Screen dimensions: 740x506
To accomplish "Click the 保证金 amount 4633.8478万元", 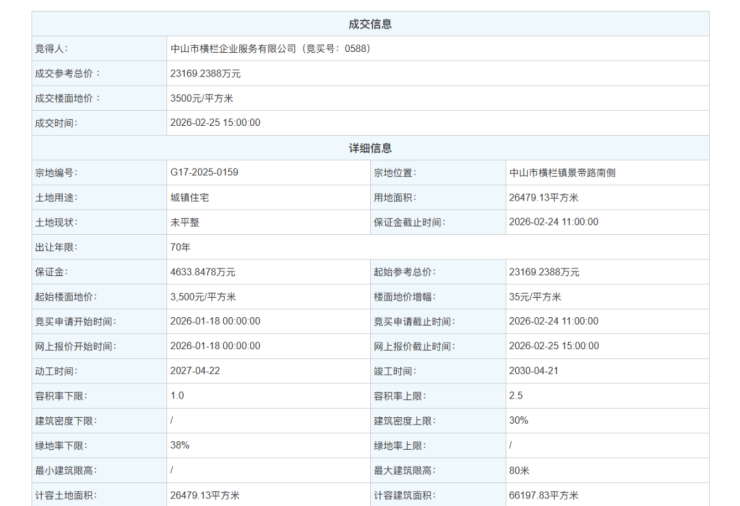I will point(203,272).
